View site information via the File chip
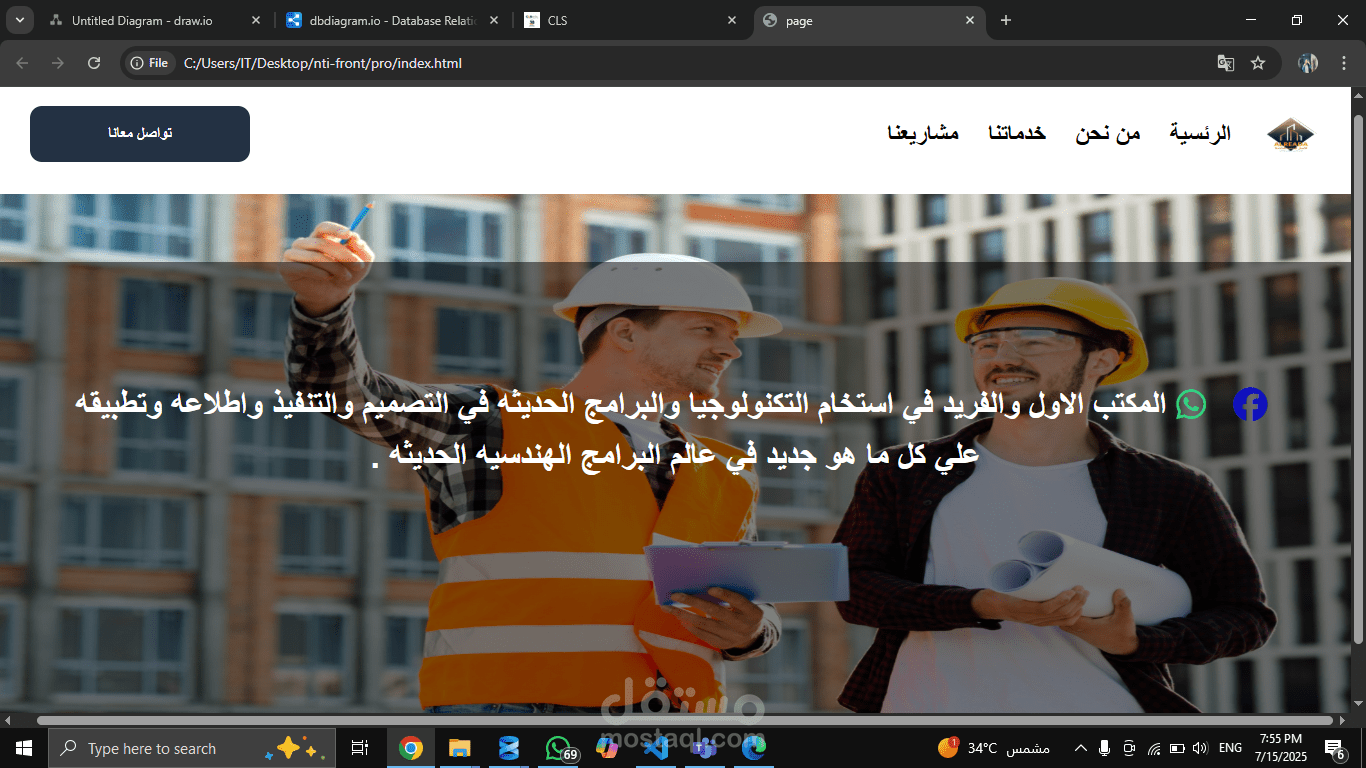This screenshot has width=1366, height=768. point(149,63)
